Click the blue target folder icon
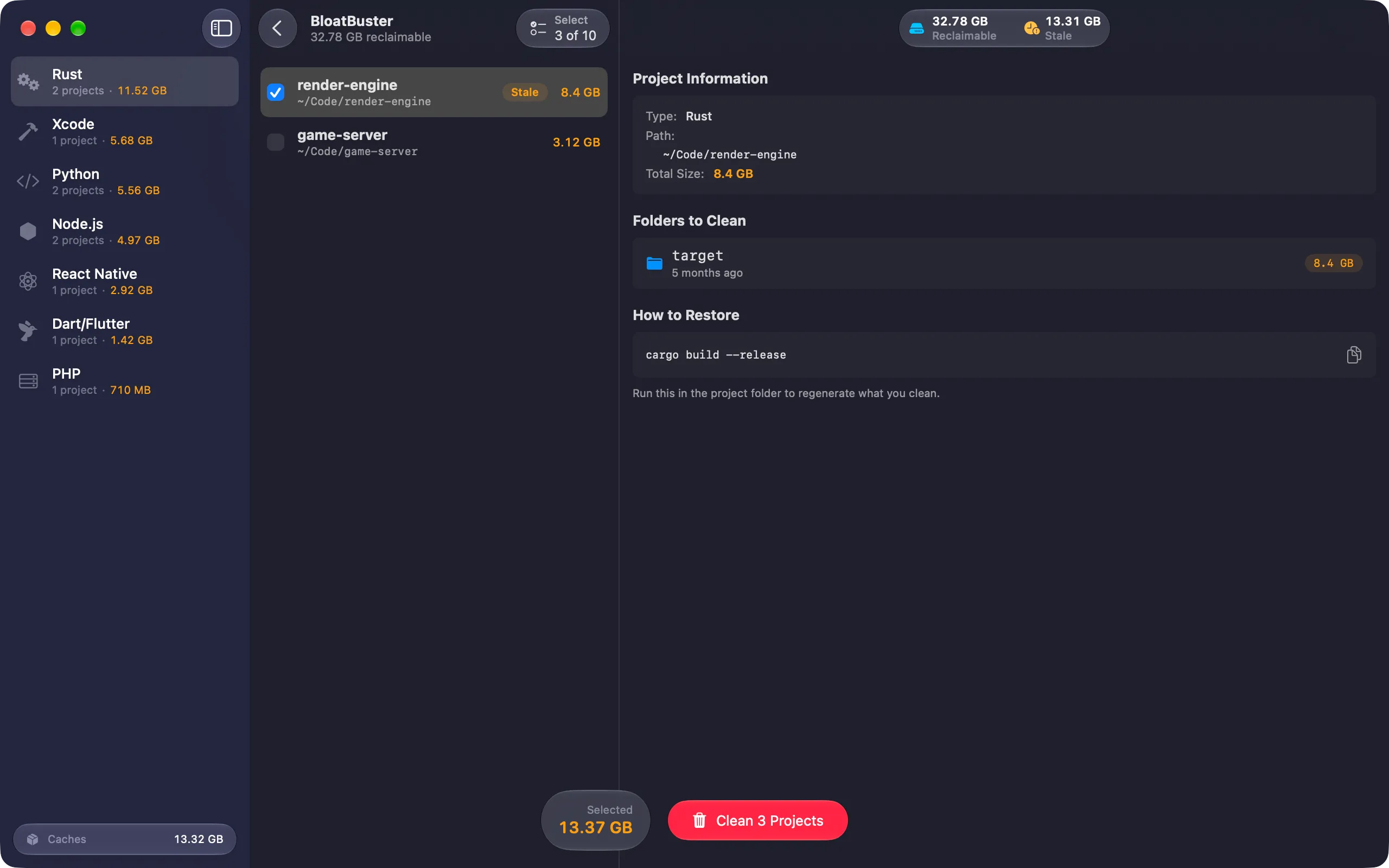 [x=654, y=264]
